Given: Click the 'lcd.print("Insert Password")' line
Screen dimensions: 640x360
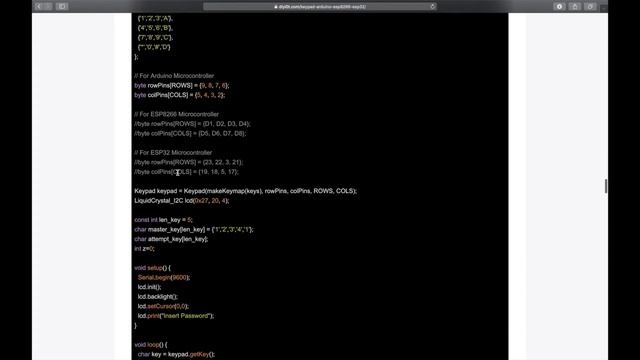Looking at the screenshot, I should coord(176,316).
